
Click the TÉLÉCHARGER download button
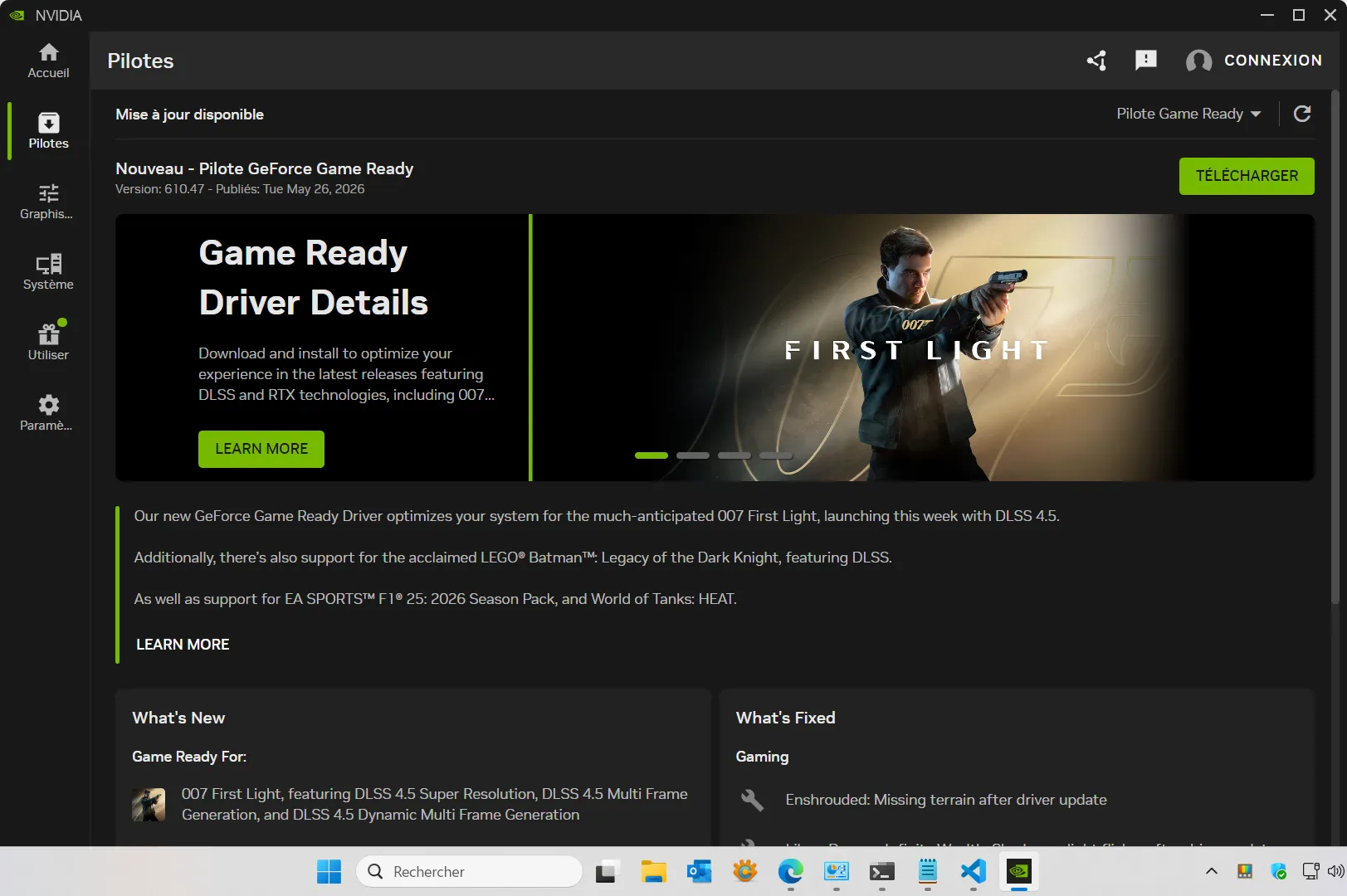pyautogui.click(x=1247, y=176)
